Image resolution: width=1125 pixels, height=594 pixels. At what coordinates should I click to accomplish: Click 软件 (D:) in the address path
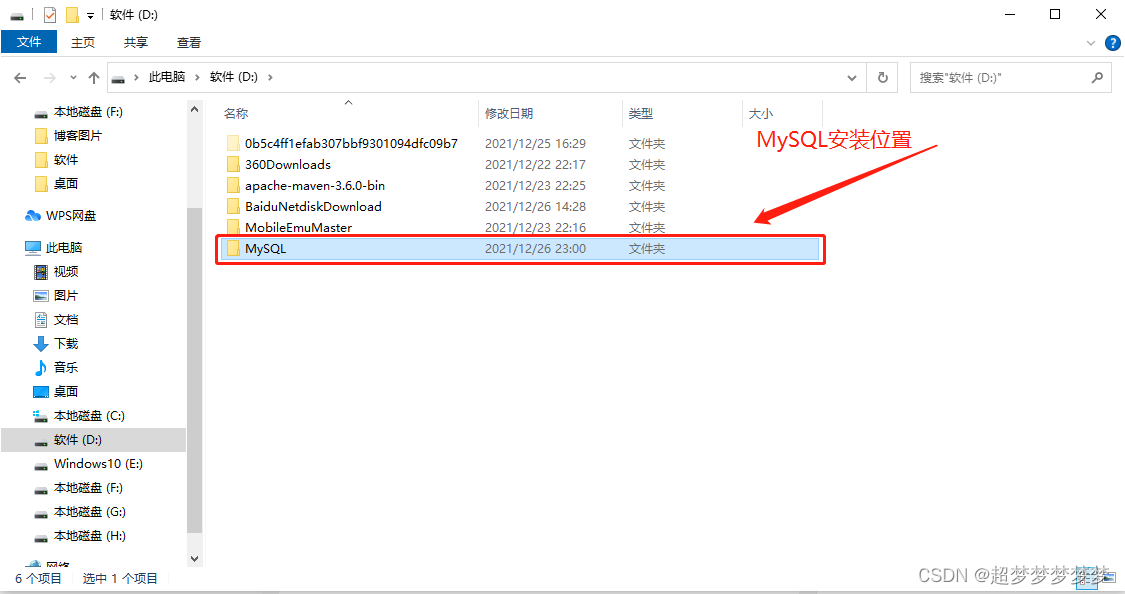233,77
